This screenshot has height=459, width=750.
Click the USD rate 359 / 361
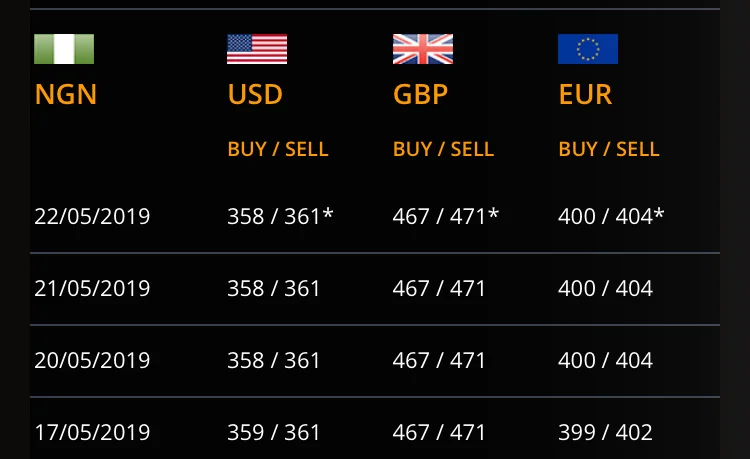[274, 433]
